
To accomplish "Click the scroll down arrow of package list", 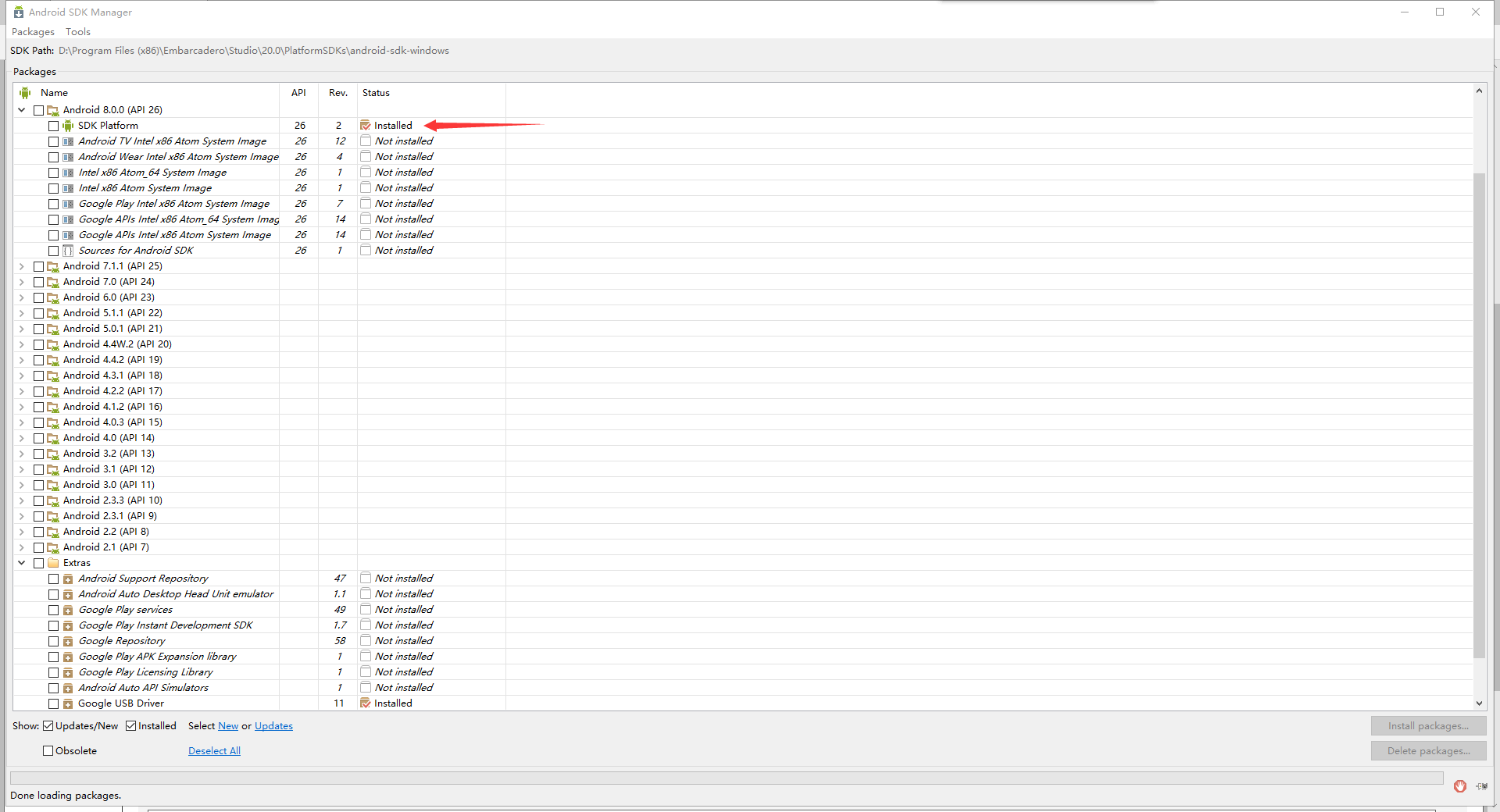I will 1479,703.
